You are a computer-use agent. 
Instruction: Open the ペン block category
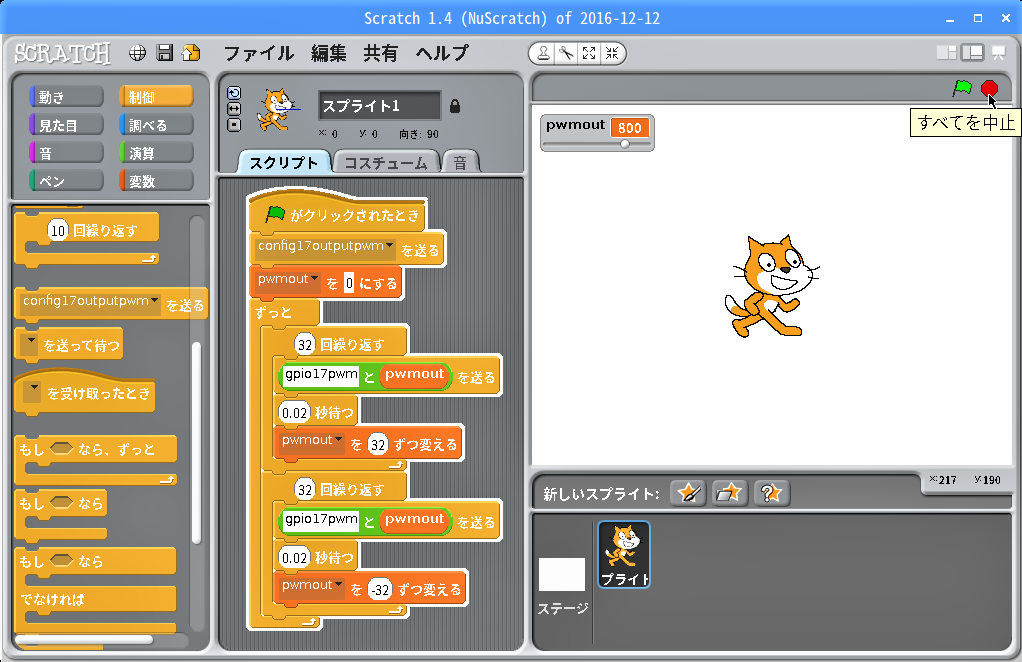coord(66,181)
